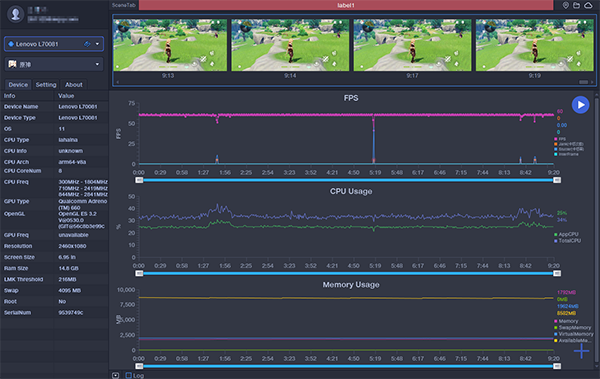This screenshot has width=600, height=379.
Task: Toggle the FPS legend series
Action: (560, 139)
